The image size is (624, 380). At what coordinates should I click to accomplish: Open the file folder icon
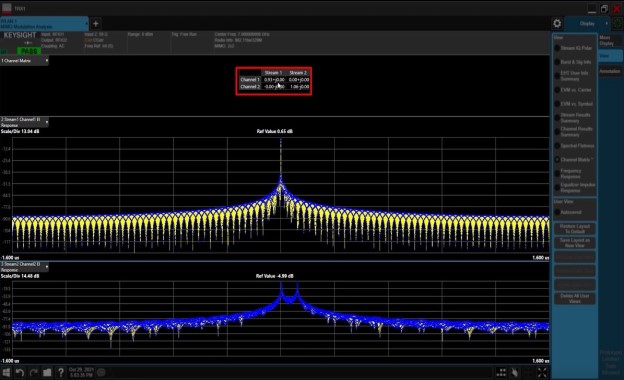pyautogui.click(x=47, y=372)
